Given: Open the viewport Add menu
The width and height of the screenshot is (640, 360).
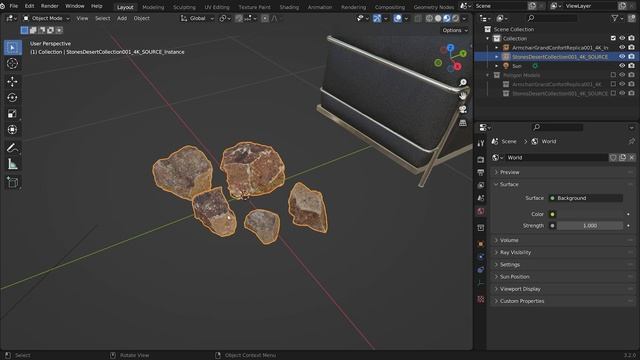Looking at the screenshot, I should (122, 18).
